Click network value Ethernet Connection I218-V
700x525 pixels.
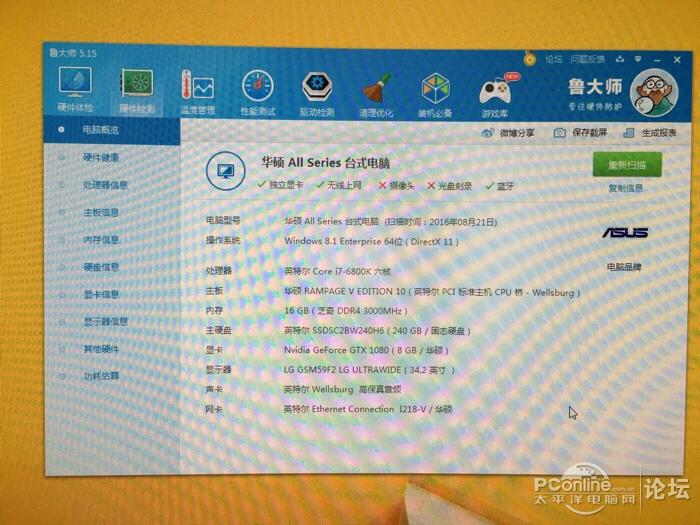[368, 409]
